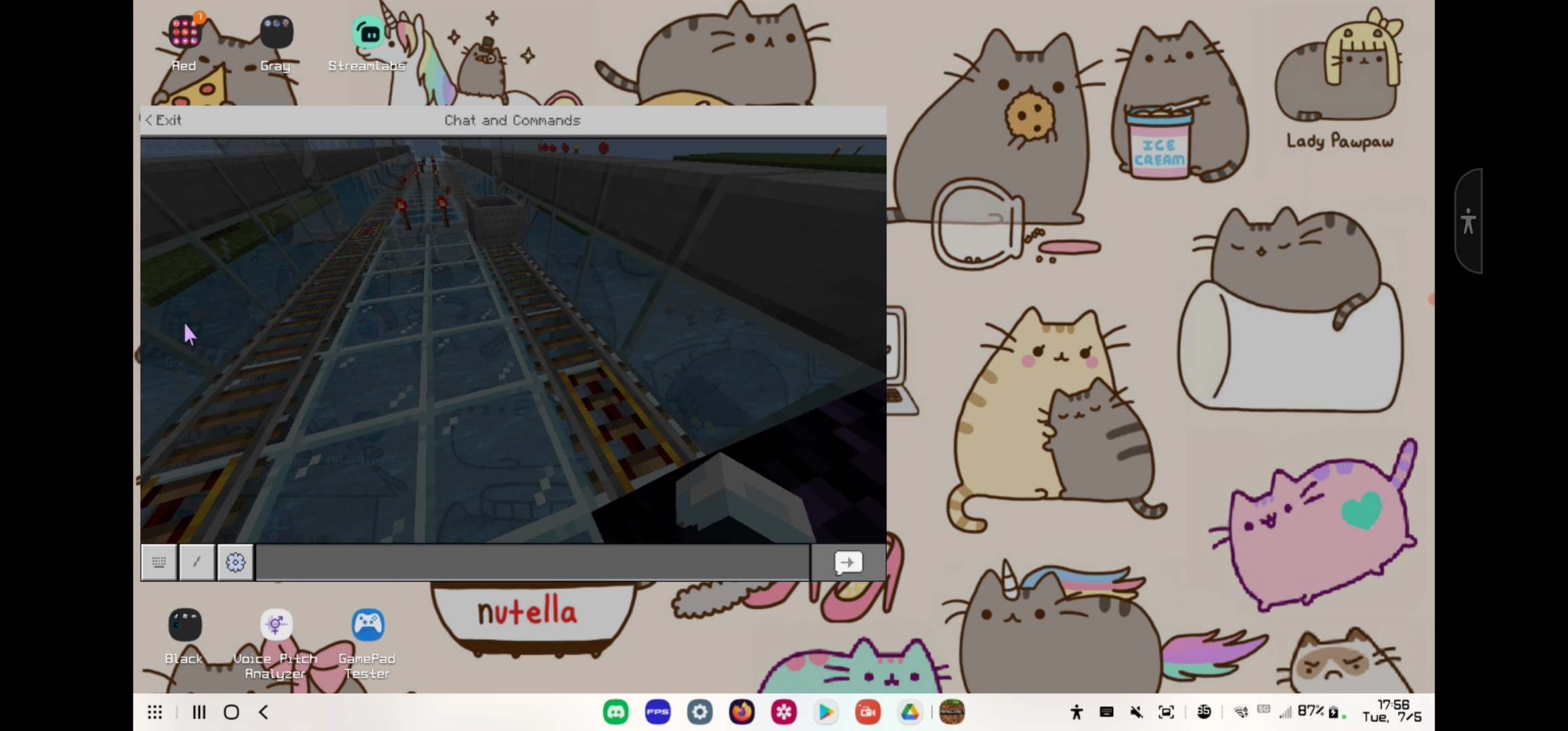Click the slash command button

point(197,562)
